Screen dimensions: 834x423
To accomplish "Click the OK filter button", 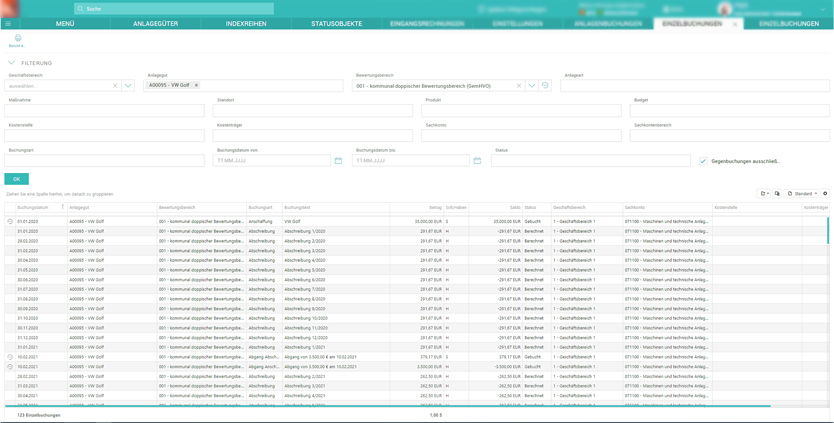I will pos(16,179).
